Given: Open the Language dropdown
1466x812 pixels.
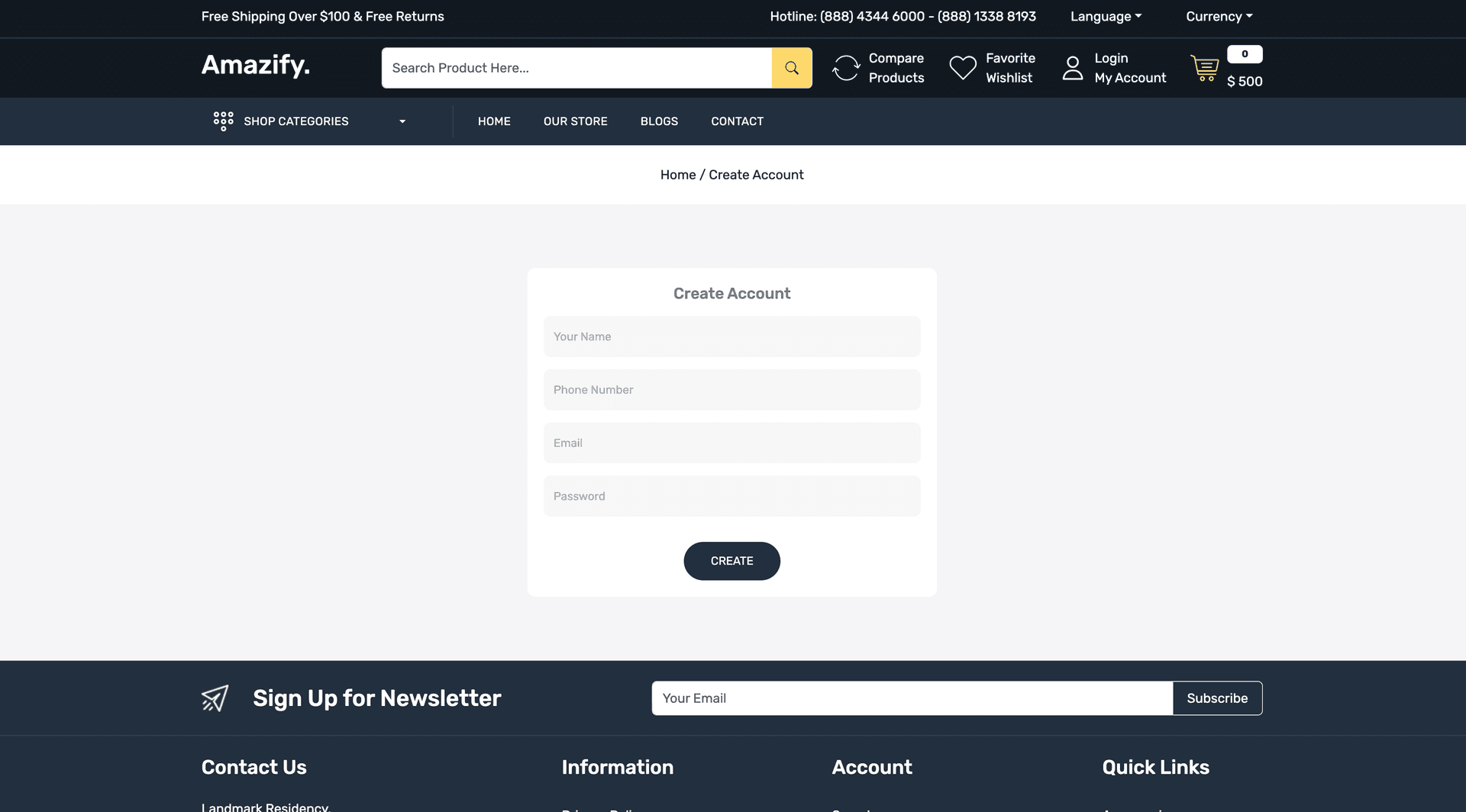Looking at the screenshot, I should [1106, 17].
